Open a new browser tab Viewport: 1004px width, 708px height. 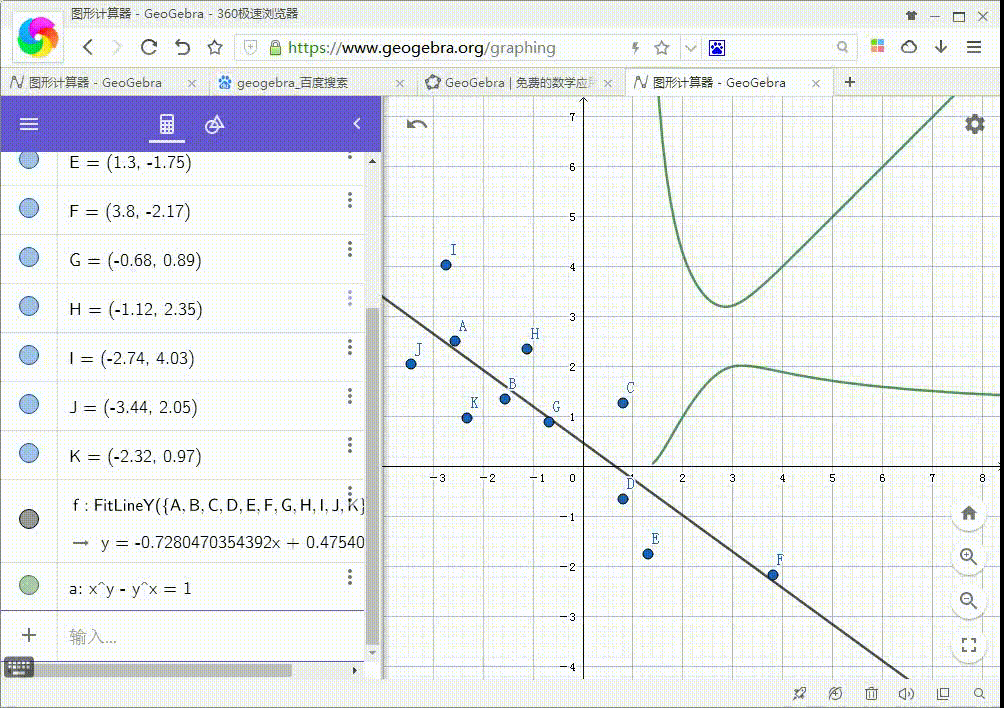[x=850, y=82]
